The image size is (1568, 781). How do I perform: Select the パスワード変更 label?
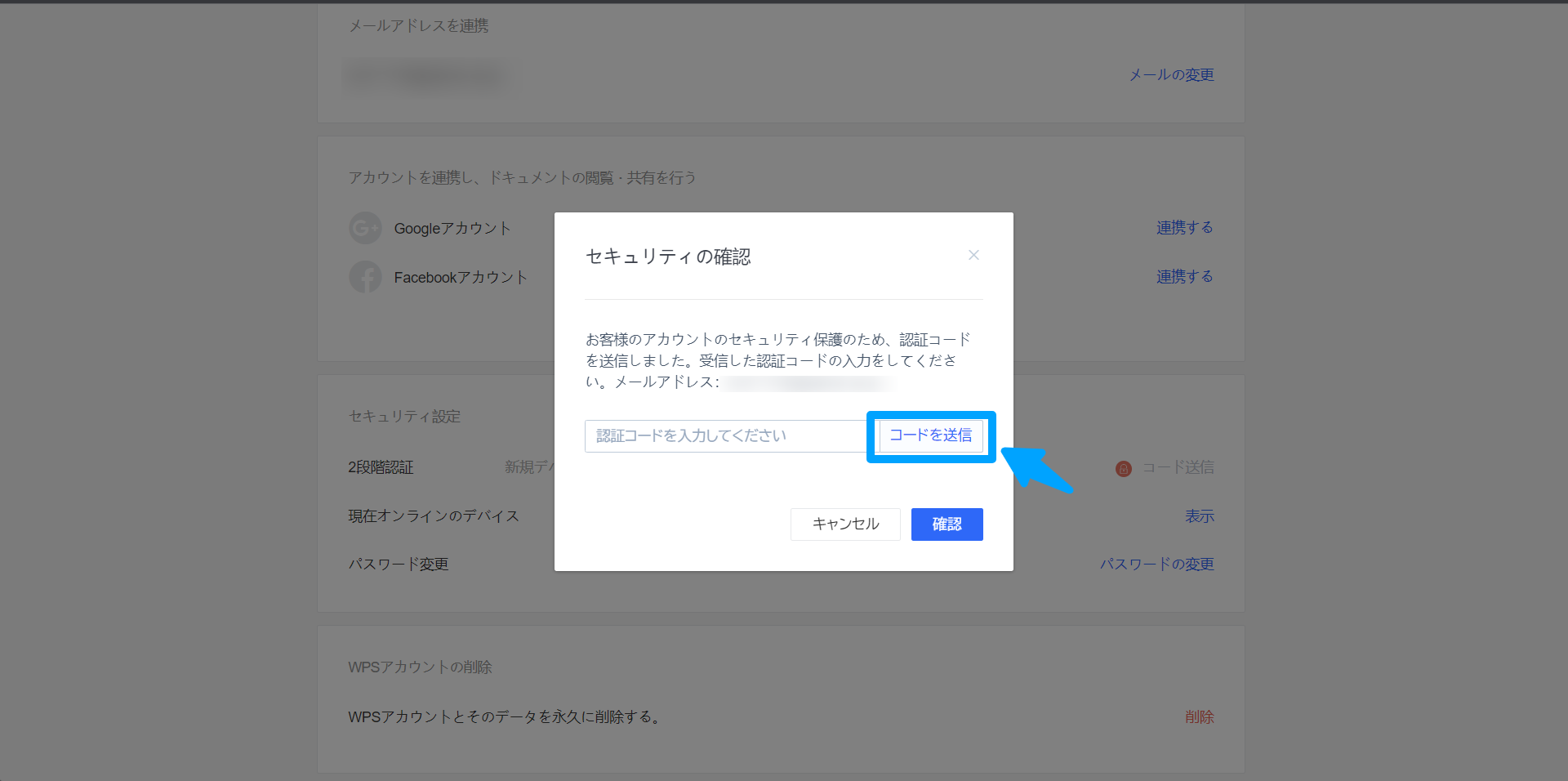(399, 565)
